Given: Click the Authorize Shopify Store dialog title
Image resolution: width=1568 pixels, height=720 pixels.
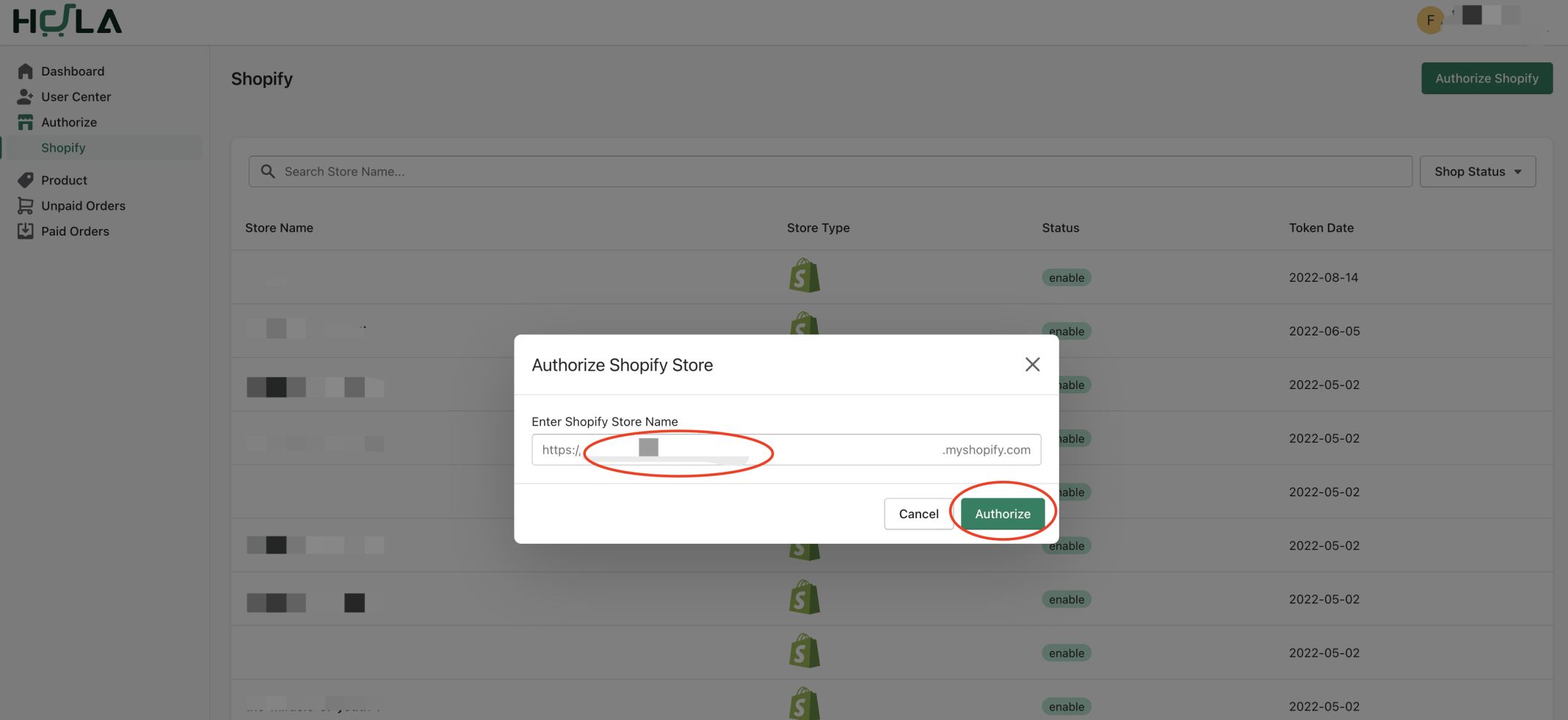Looking at the screenshot, I should (x=622, y=366).
